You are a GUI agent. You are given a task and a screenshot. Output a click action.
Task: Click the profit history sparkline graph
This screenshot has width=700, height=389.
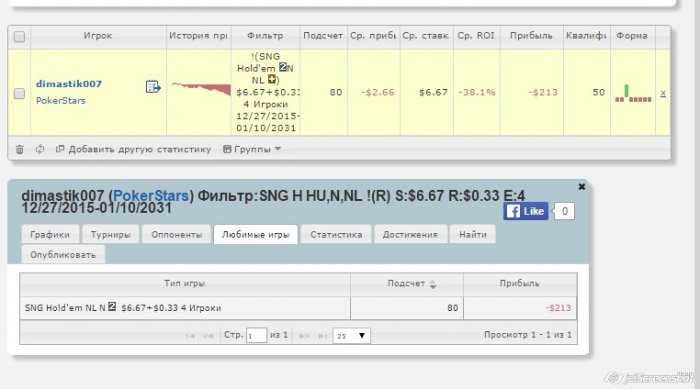point(201,89)
